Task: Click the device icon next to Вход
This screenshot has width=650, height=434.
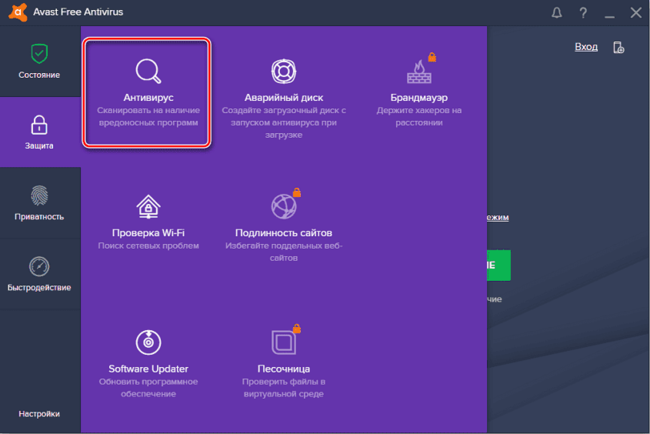Action: tap(618, 47)
